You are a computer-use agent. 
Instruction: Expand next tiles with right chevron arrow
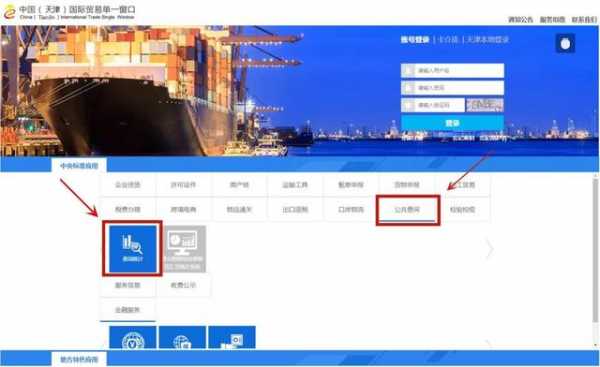[x=489, y=249]
